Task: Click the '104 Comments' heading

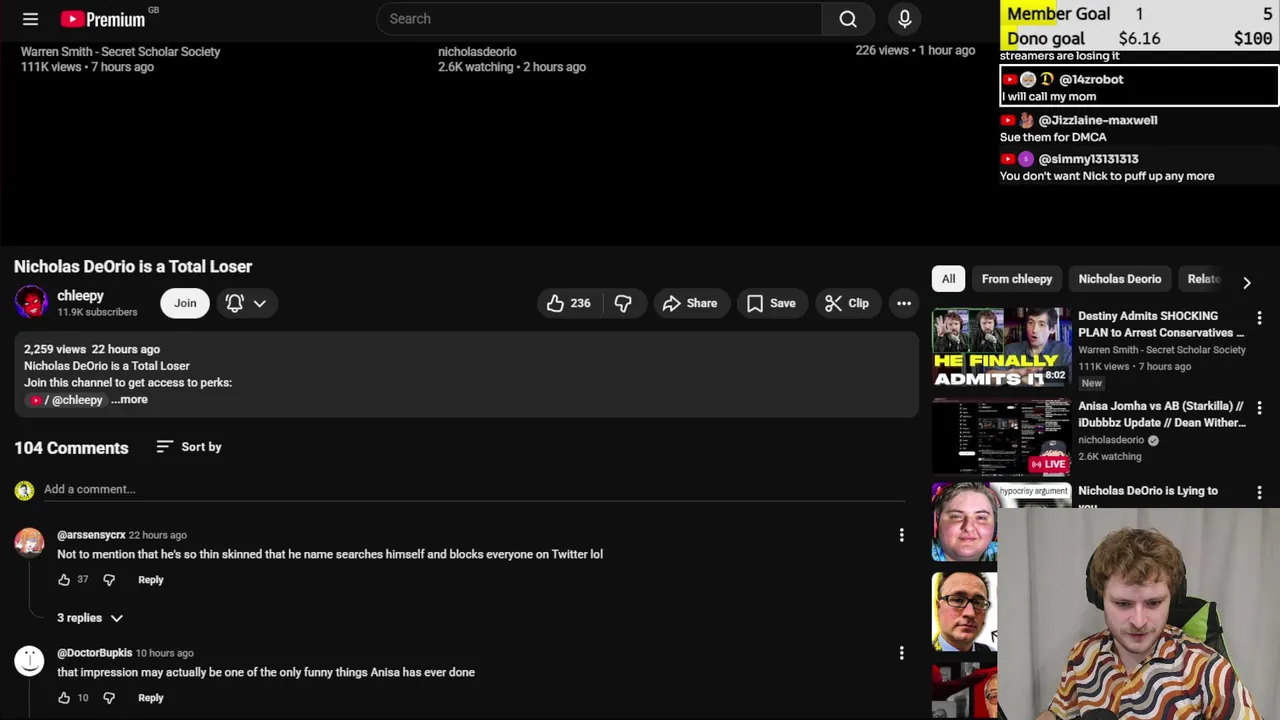Action: (x=71, y=448)
